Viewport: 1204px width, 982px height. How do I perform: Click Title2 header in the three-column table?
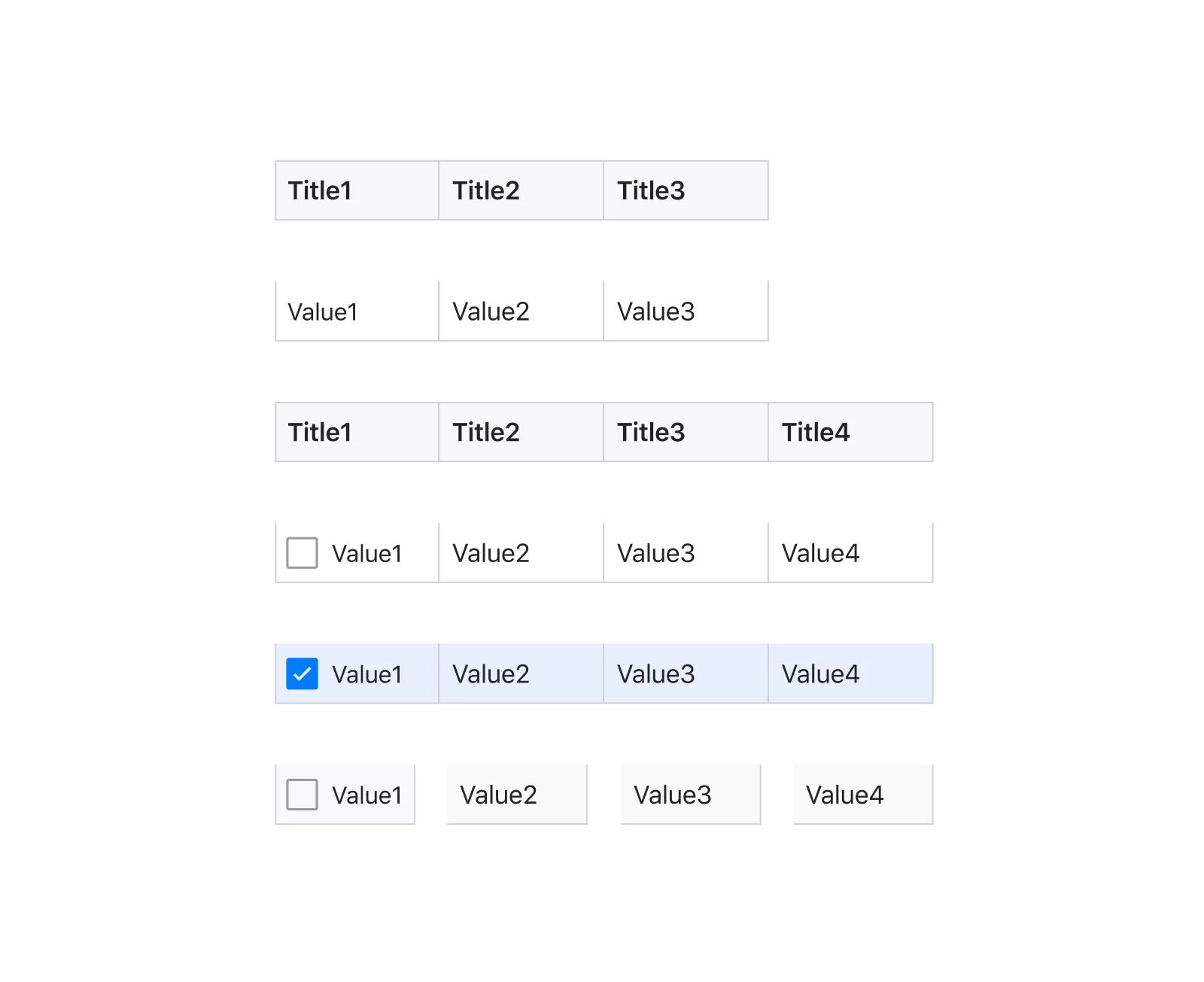pos(521,190)
